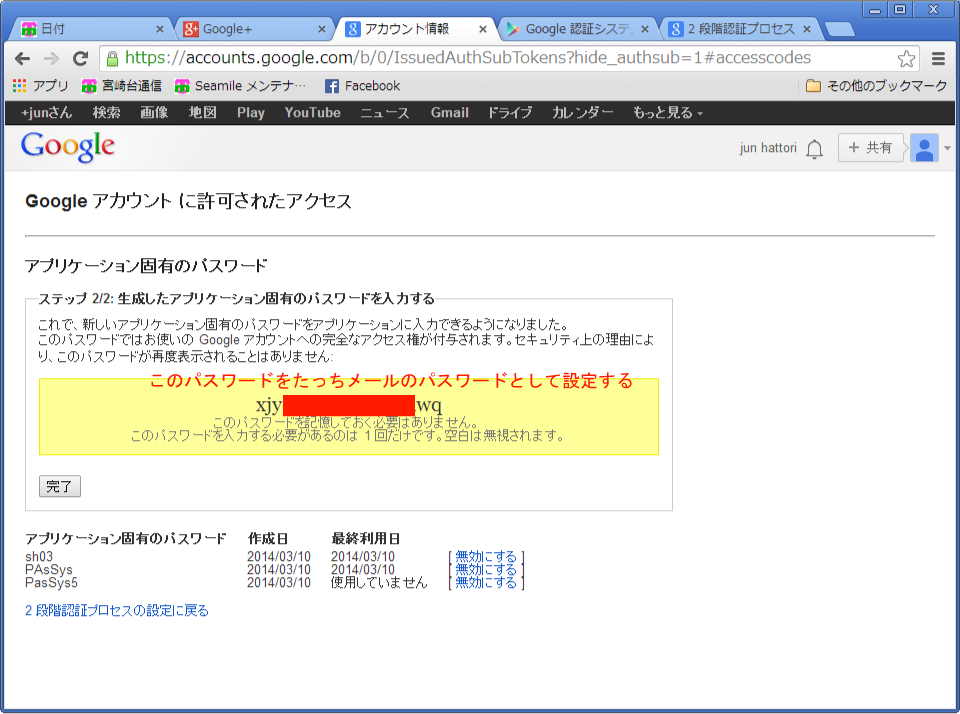This screenshot has width=960, height=714.
Task: Maximize the Chrome window
Action: (900, 10)
